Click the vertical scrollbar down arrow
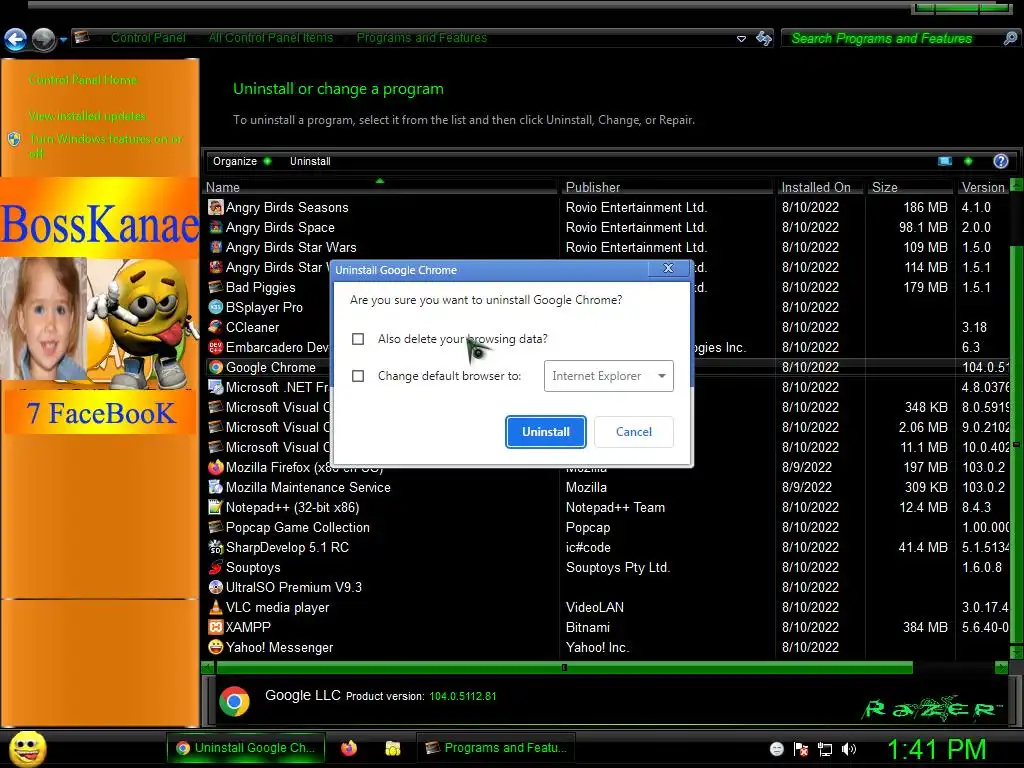This screenshot has width=1024, height=768. click(1016, 652)
